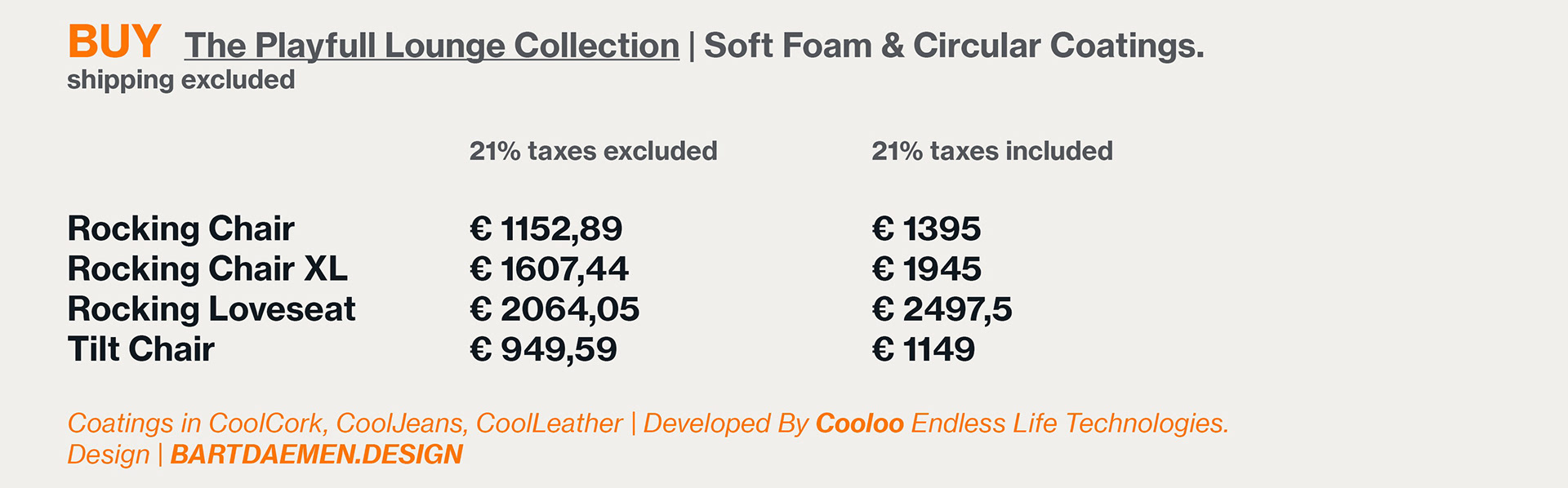Select the € 1149 tax-included price
The height and width of the screenshot is (488, 1568).
[924, 349]
